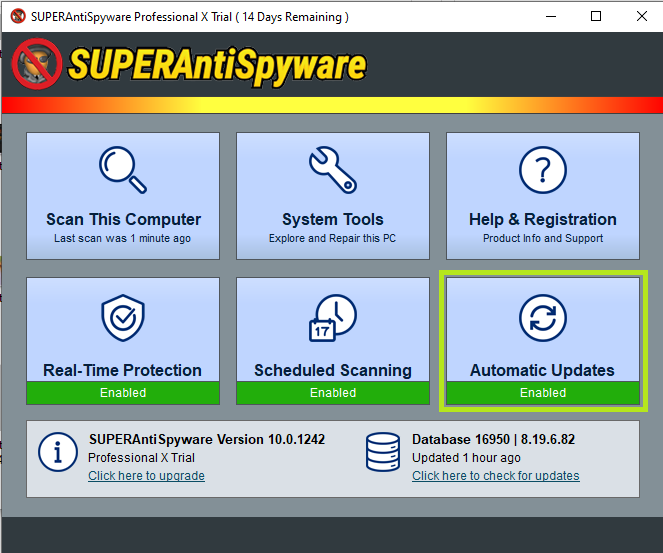
Task: Click "SUPERAntiSpyware Version 10.0.1242" text
Action: 207,439
